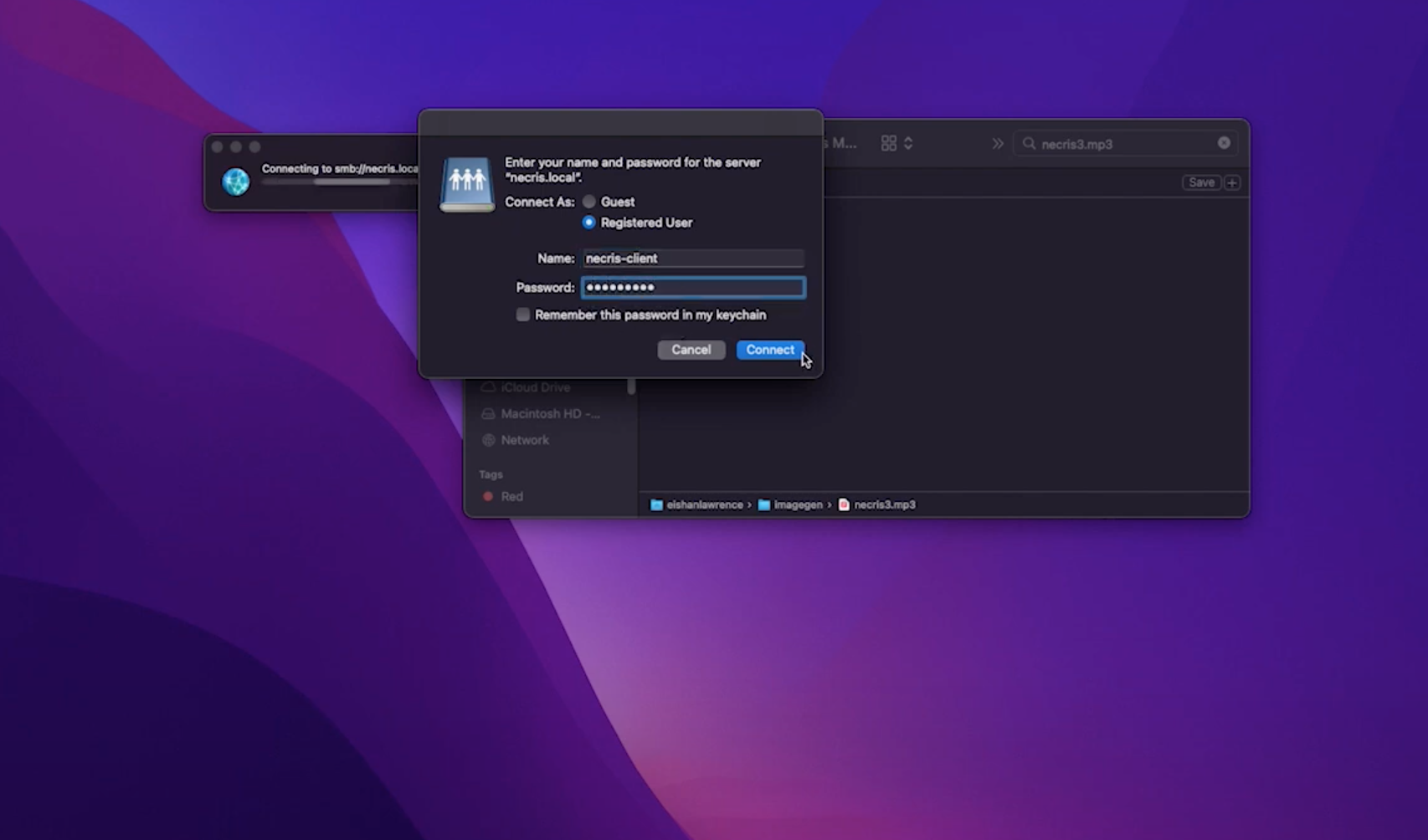Add search criteria with plus button
The height and width of the screenshot is (840, 1428).
pos(1232,182)
